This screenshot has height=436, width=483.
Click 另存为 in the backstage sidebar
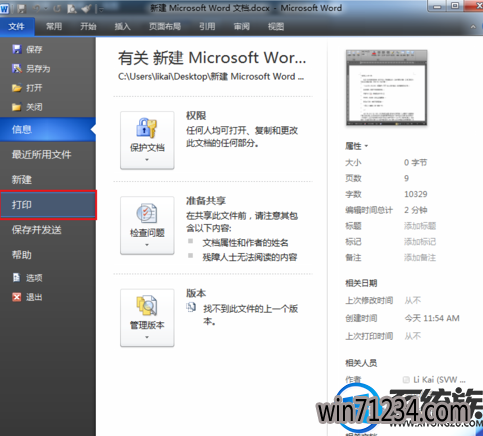click(x=31, y=69)
